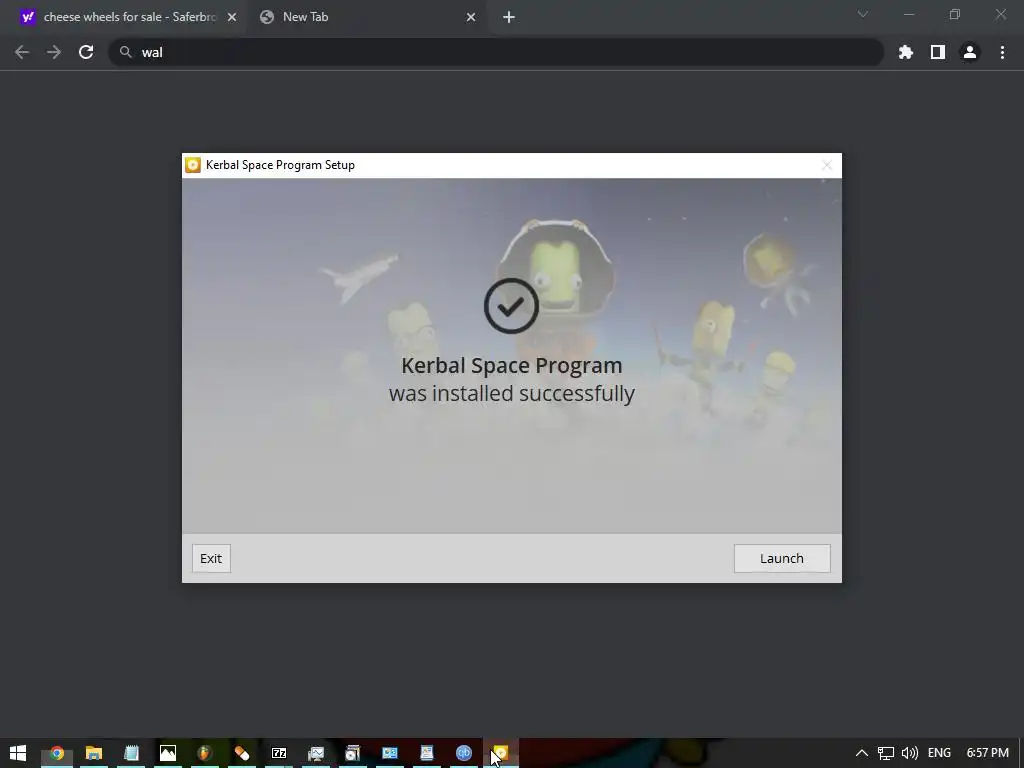Open the qBittorrent taskbar icon
Image resolution: width=1024 pixels, height=768 pixels.
click(x=464, y=753)
